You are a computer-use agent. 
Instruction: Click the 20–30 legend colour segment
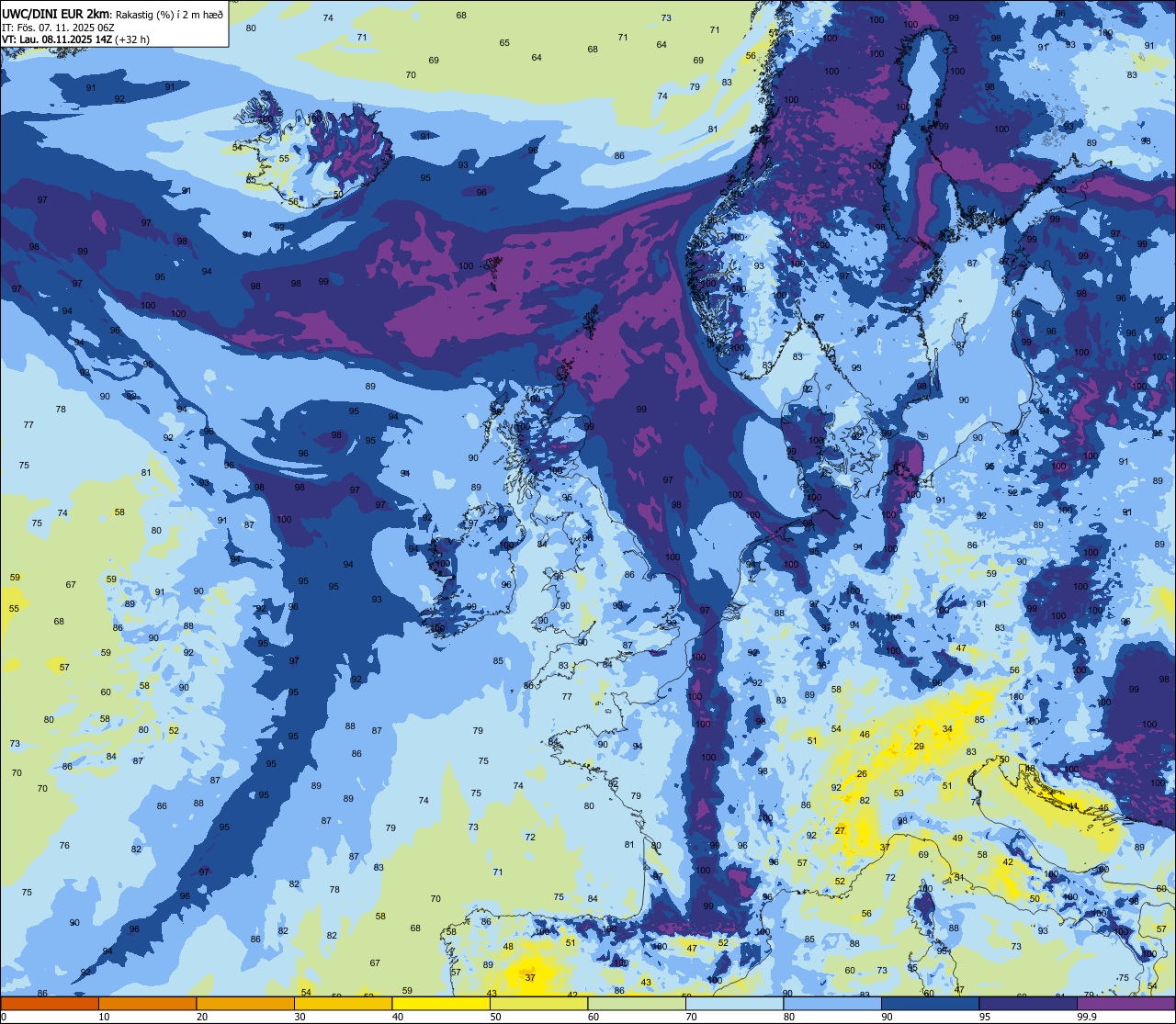244,1003
